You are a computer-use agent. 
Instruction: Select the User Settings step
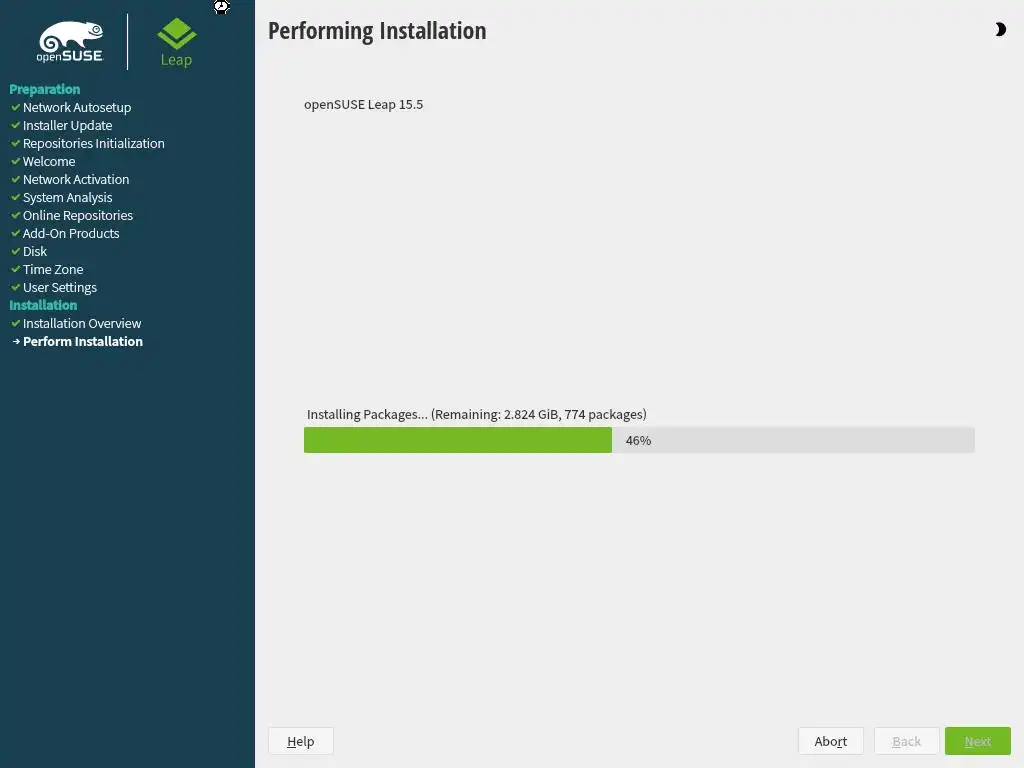[x=59, y=287]
